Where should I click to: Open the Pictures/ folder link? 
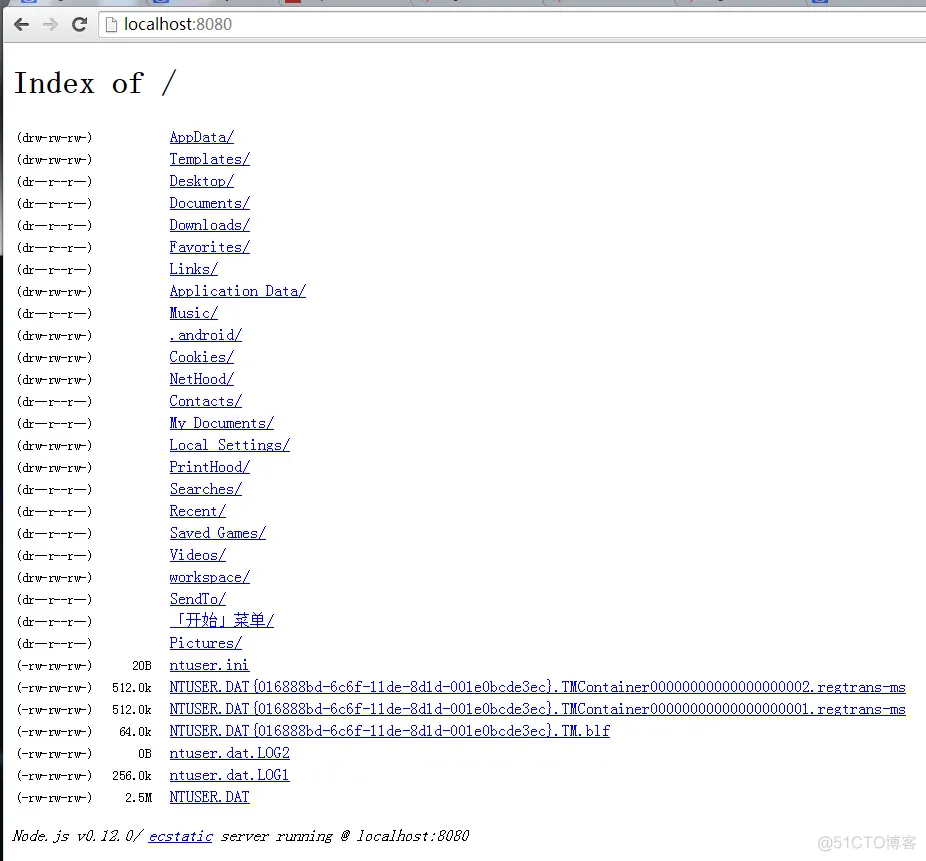point(205,643)
